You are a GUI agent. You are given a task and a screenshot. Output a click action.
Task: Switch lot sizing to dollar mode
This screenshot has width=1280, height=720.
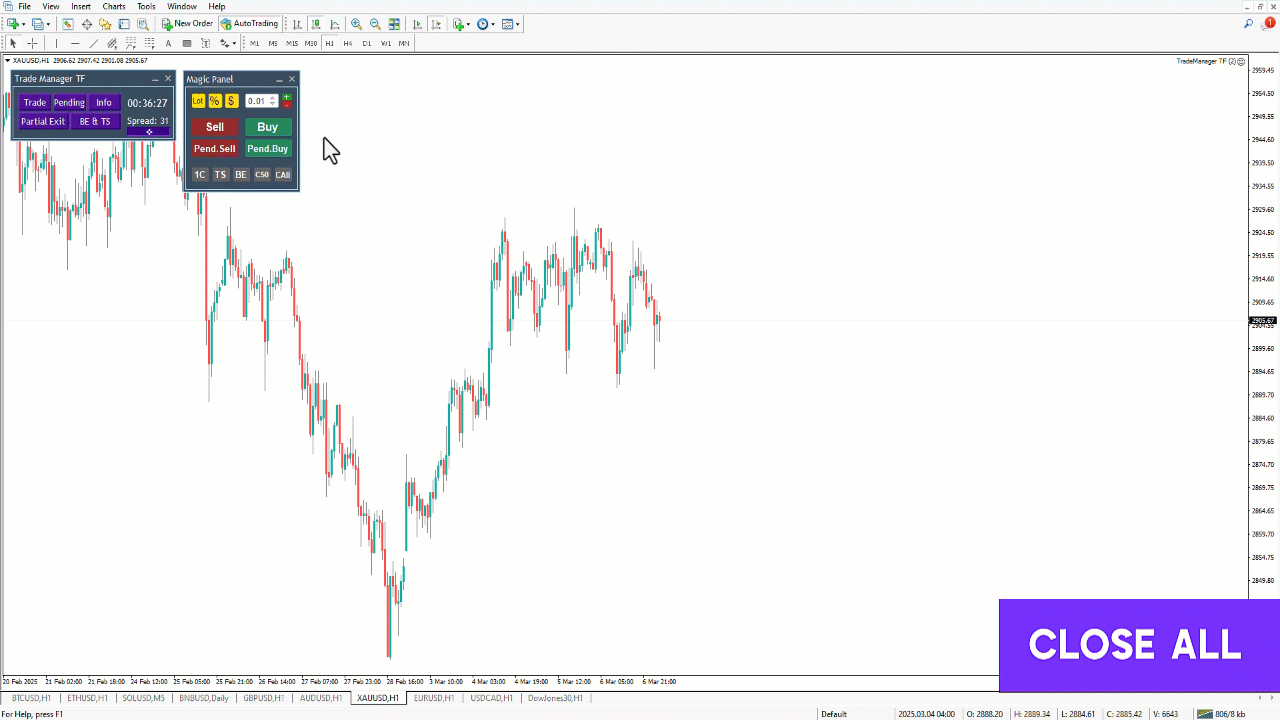tap(231, 100)
